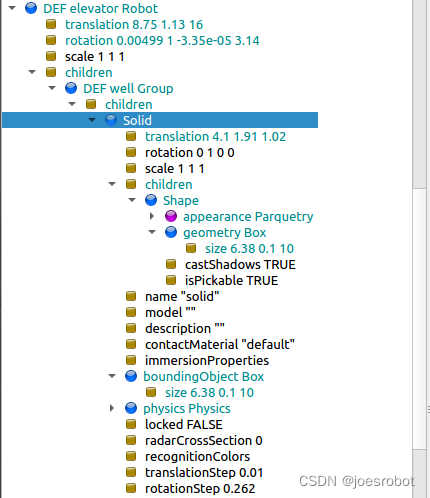
Task: Select the Robot translation 8.75 1.13 16 field
Action: pos(134,24)
